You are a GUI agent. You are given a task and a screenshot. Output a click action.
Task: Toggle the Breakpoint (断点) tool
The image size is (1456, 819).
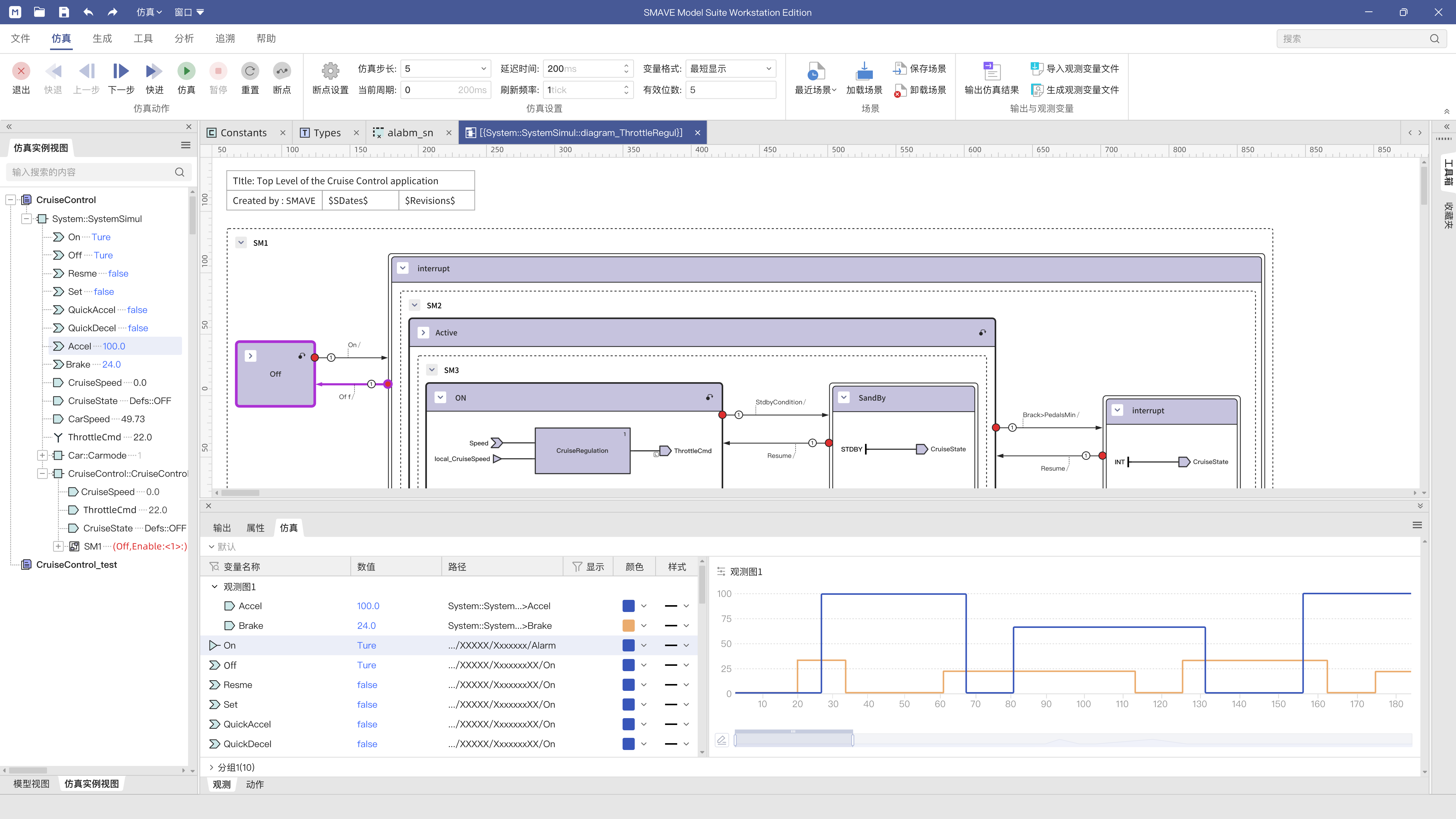282,71
